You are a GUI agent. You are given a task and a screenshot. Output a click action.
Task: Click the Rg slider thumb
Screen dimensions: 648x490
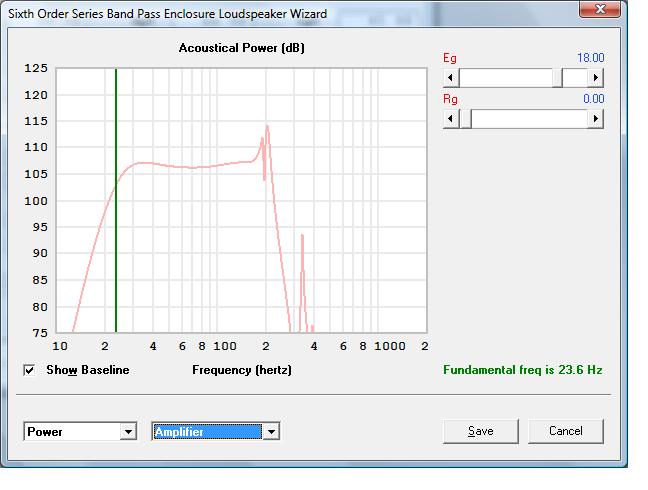466,119
